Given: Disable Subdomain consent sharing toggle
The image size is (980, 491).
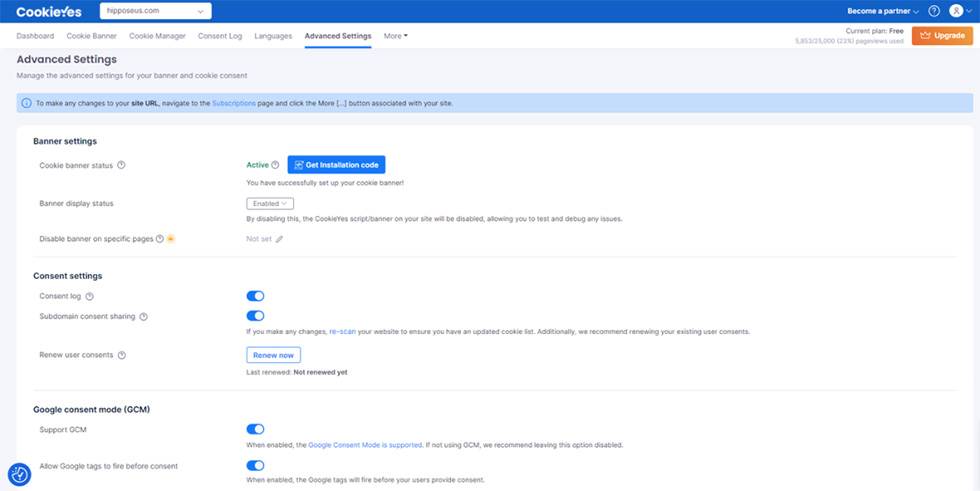Looking at the screenshot, I should pos(255,316).
